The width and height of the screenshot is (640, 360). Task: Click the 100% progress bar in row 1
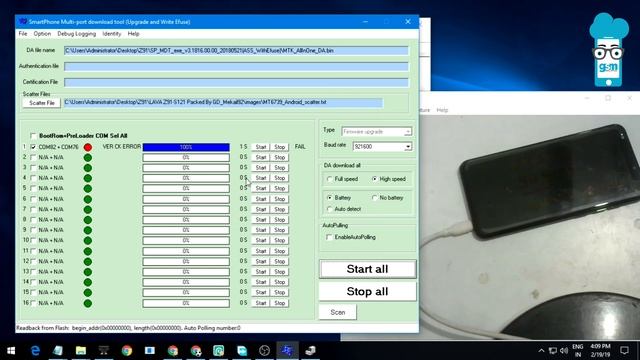[186, 147]
